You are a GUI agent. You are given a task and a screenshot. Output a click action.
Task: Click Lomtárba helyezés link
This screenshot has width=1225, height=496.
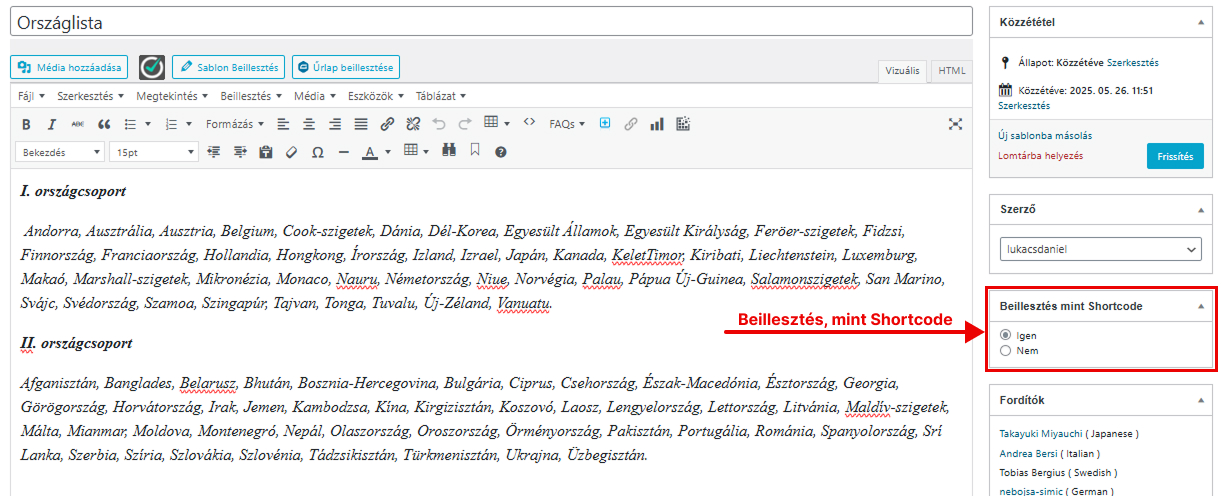(x=1040, y=156)
